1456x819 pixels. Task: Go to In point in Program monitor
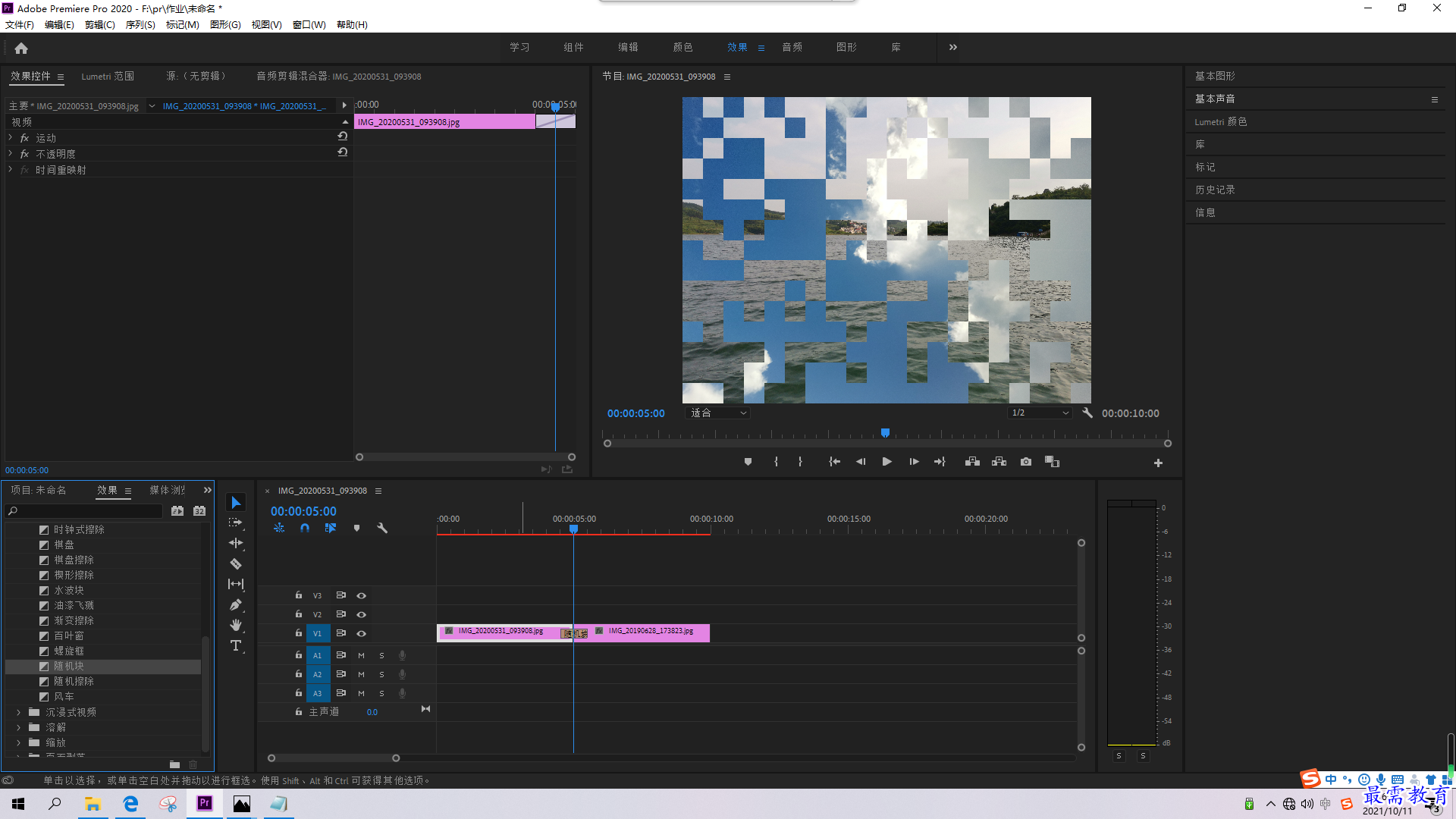[x=834, y=462]
